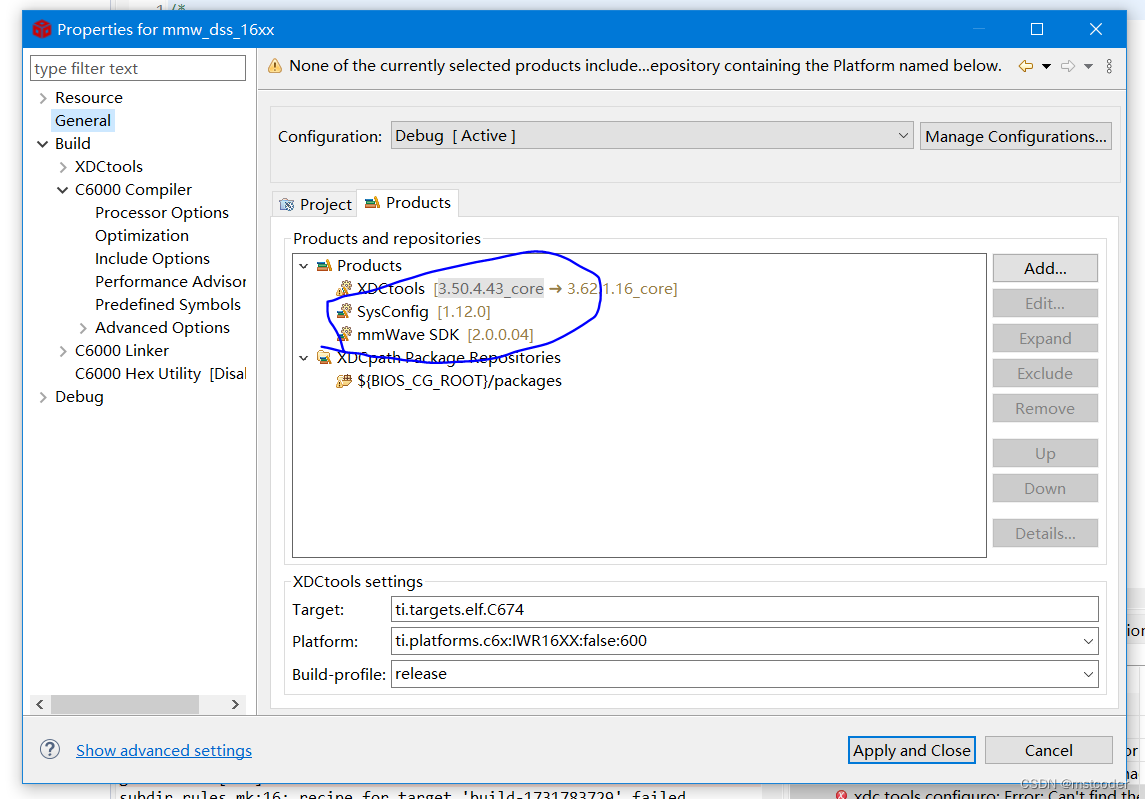Click the XDCpath Package Repositories icon

click(x=324, y=357)
